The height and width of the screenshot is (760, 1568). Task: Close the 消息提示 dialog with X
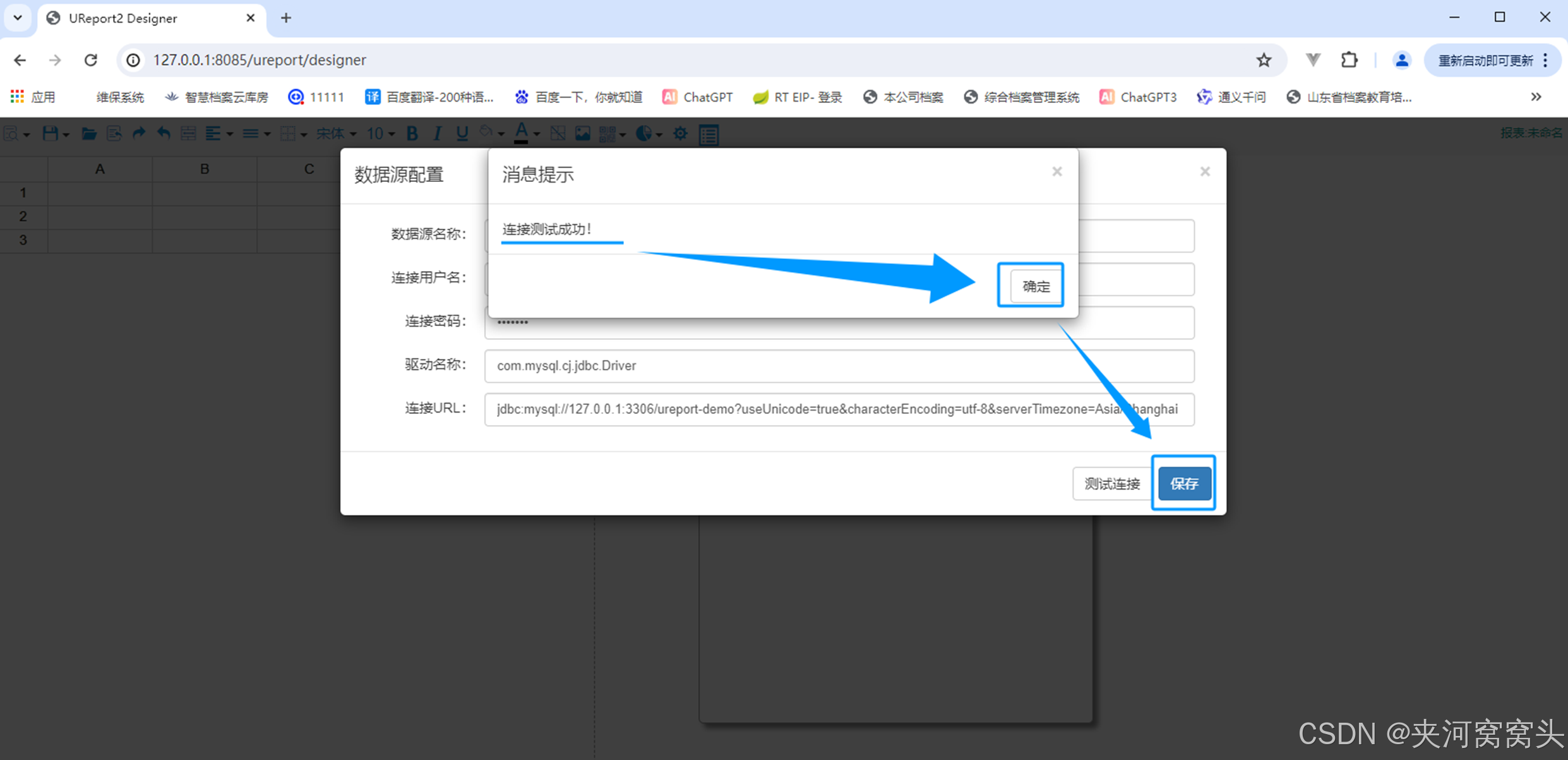pyautogui.click(x=1056, y=172)
